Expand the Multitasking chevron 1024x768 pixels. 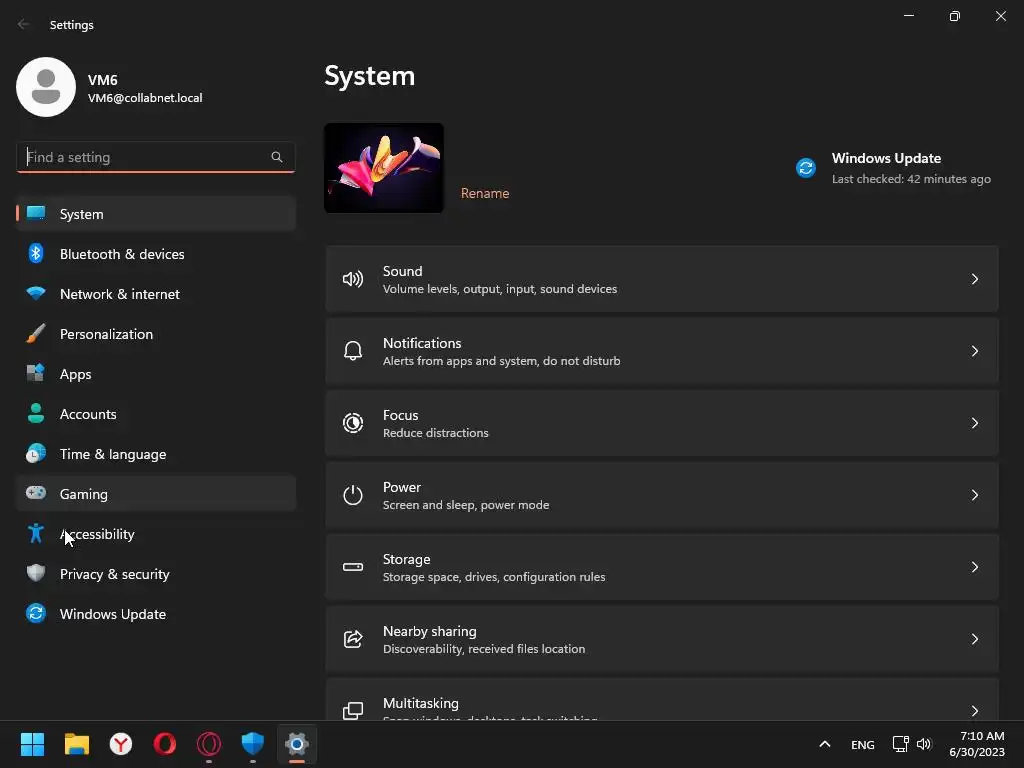(974, 711)
